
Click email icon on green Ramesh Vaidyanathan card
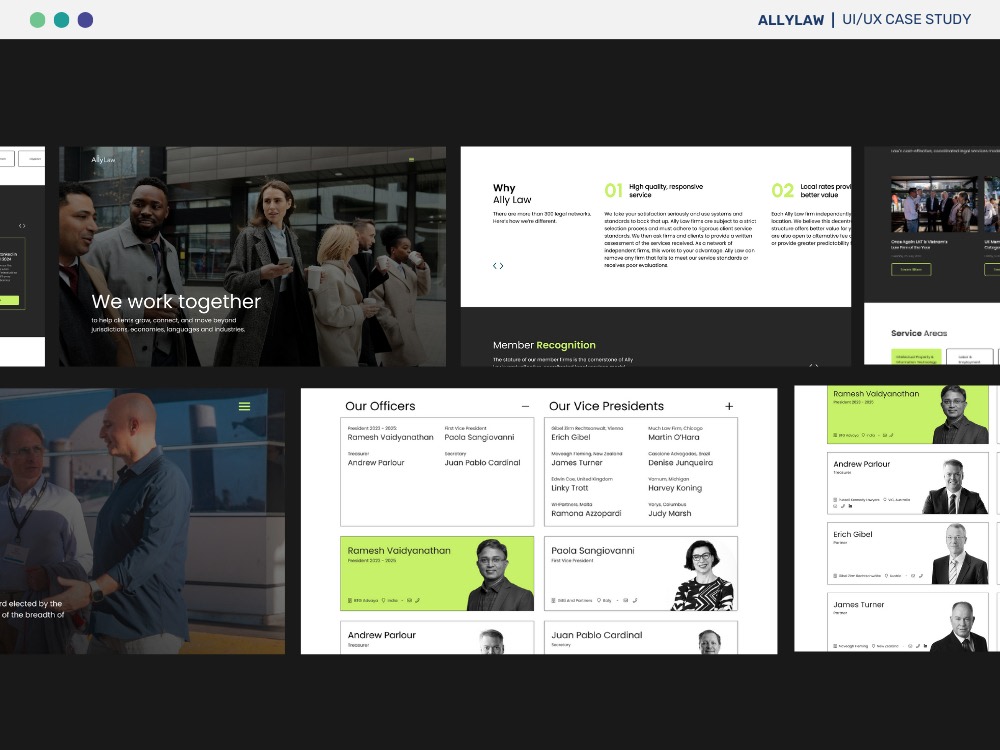[x=409, y=600]
